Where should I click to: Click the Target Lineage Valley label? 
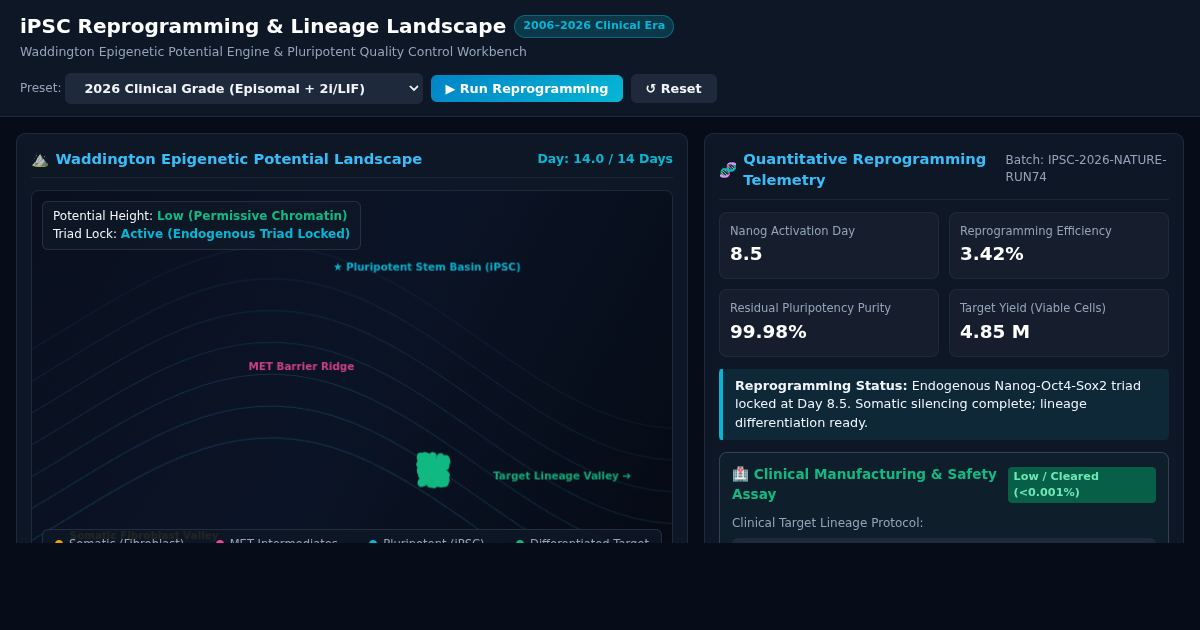pos(562,476)
